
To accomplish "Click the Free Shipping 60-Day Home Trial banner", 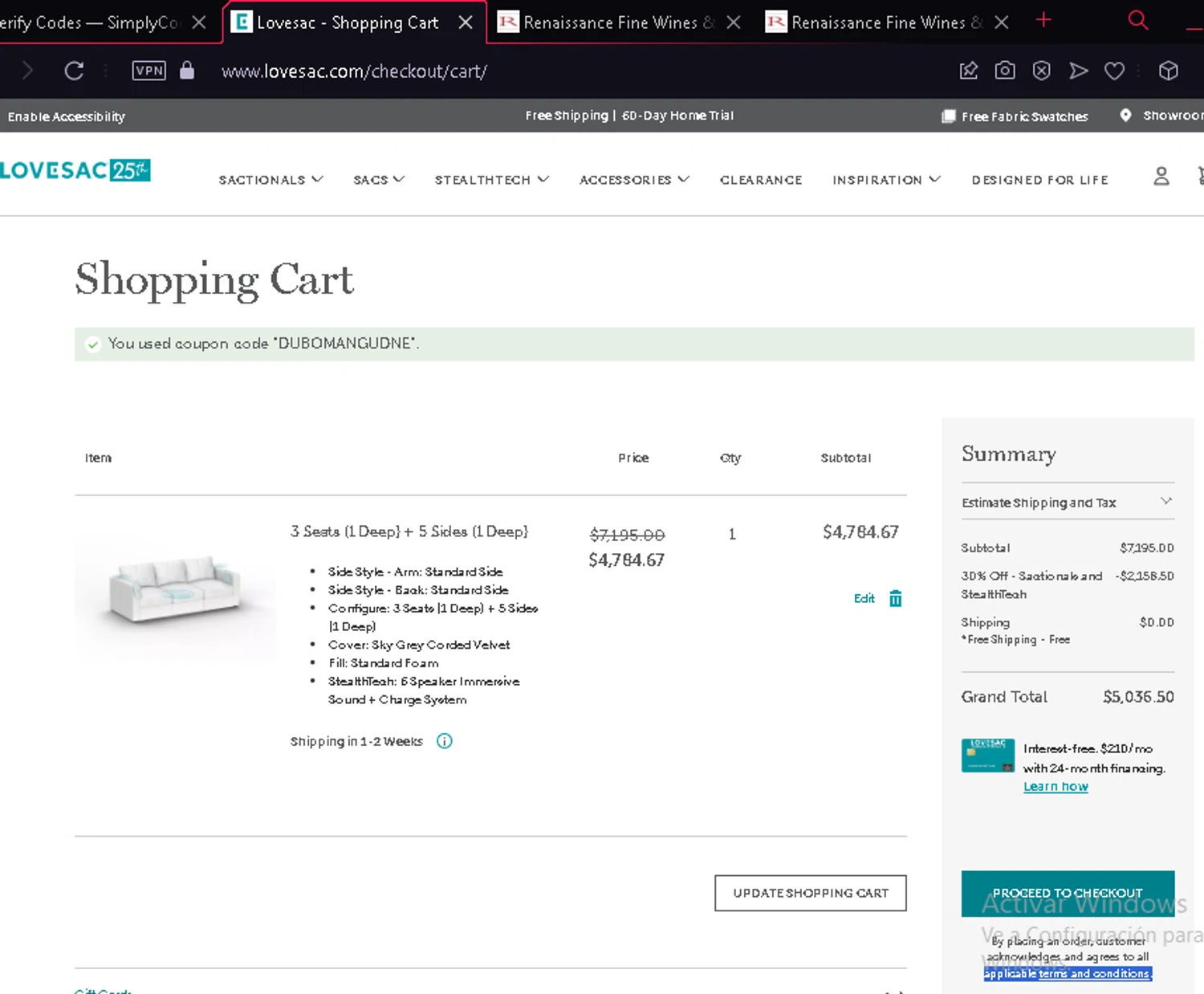I will click(x=629, y=116).
